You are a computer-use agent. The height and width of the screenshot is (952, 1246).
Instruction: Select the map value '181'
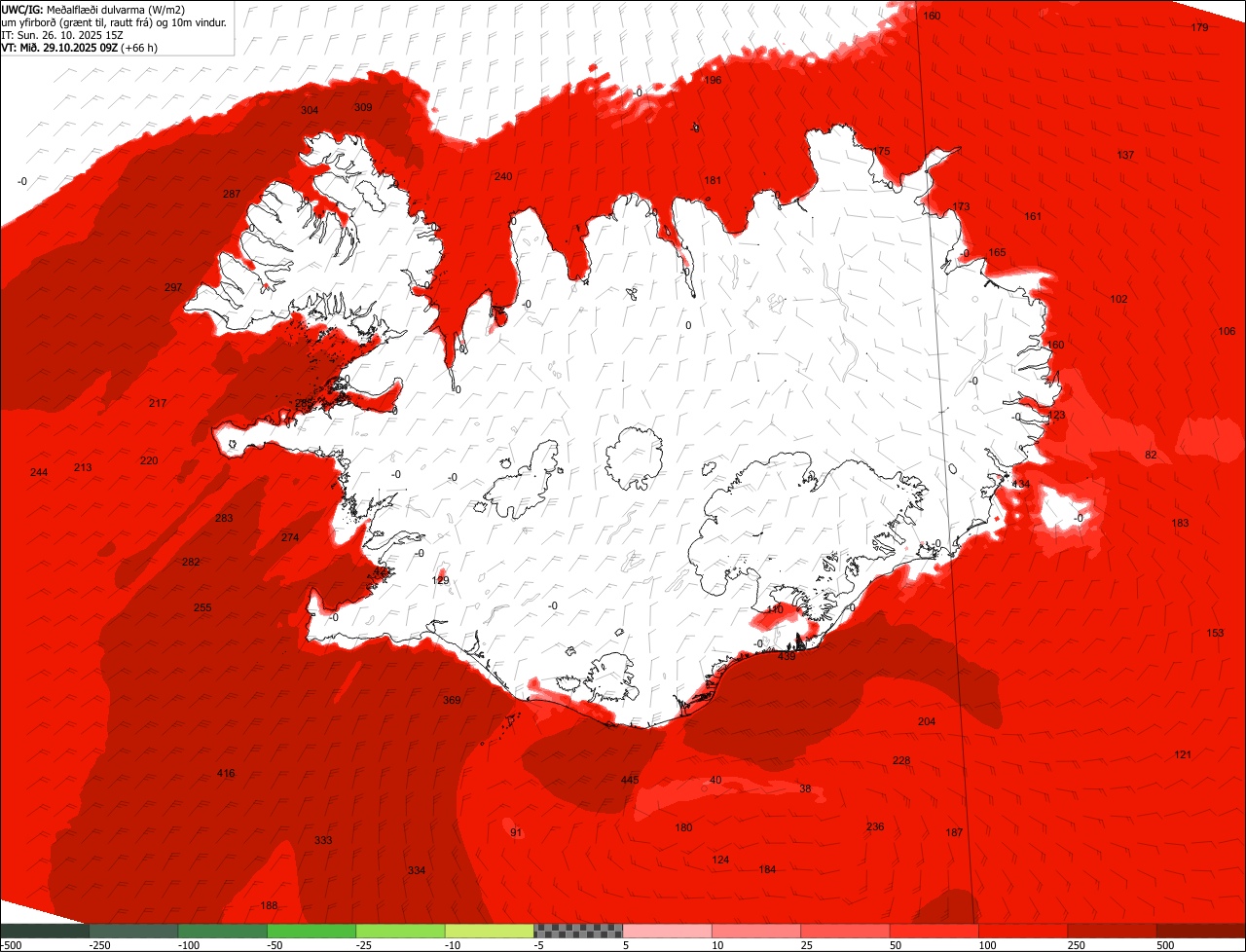713,180
